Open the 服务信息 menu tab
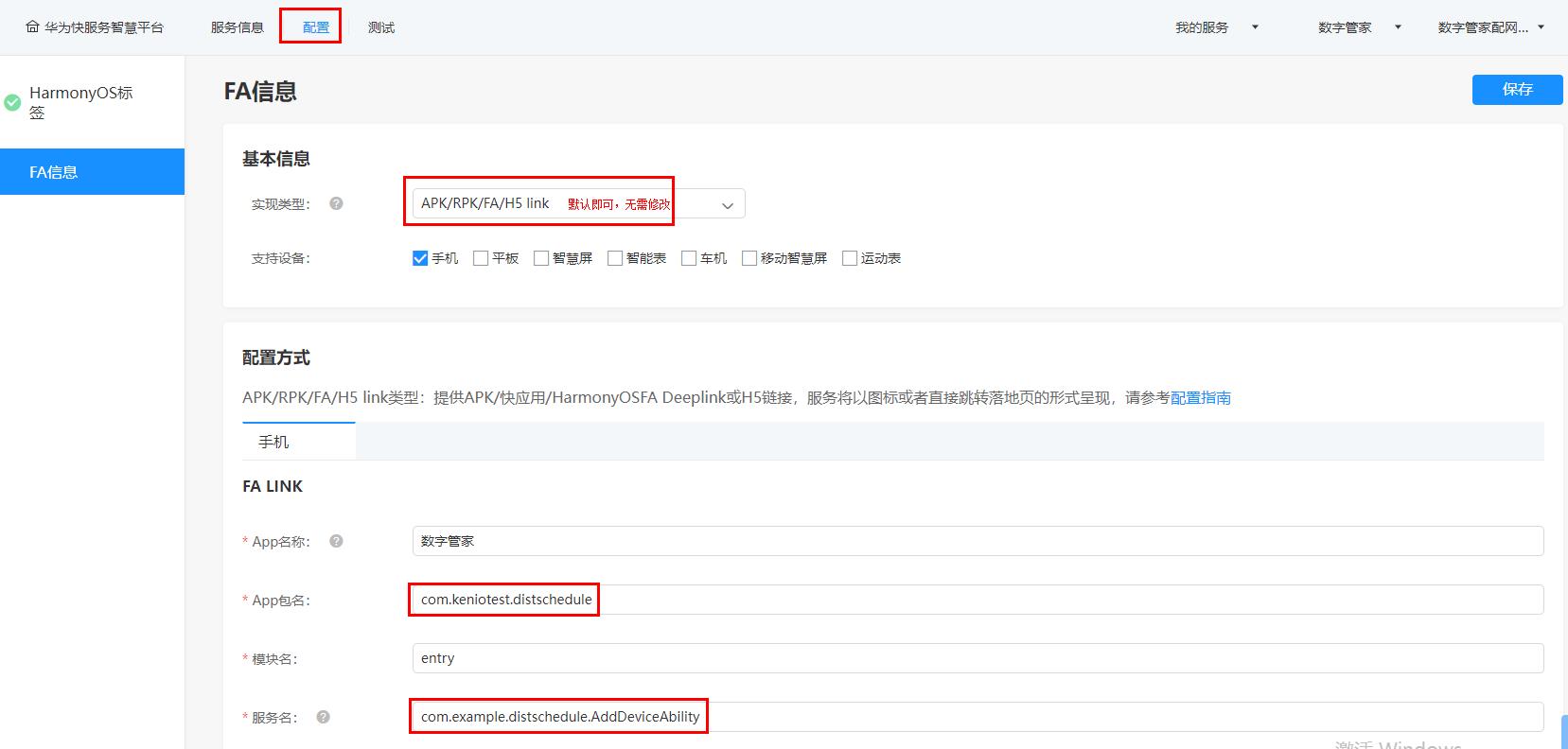Viewport: 1568px width, 749px height. pyautogui.click(x=238, y=27)
